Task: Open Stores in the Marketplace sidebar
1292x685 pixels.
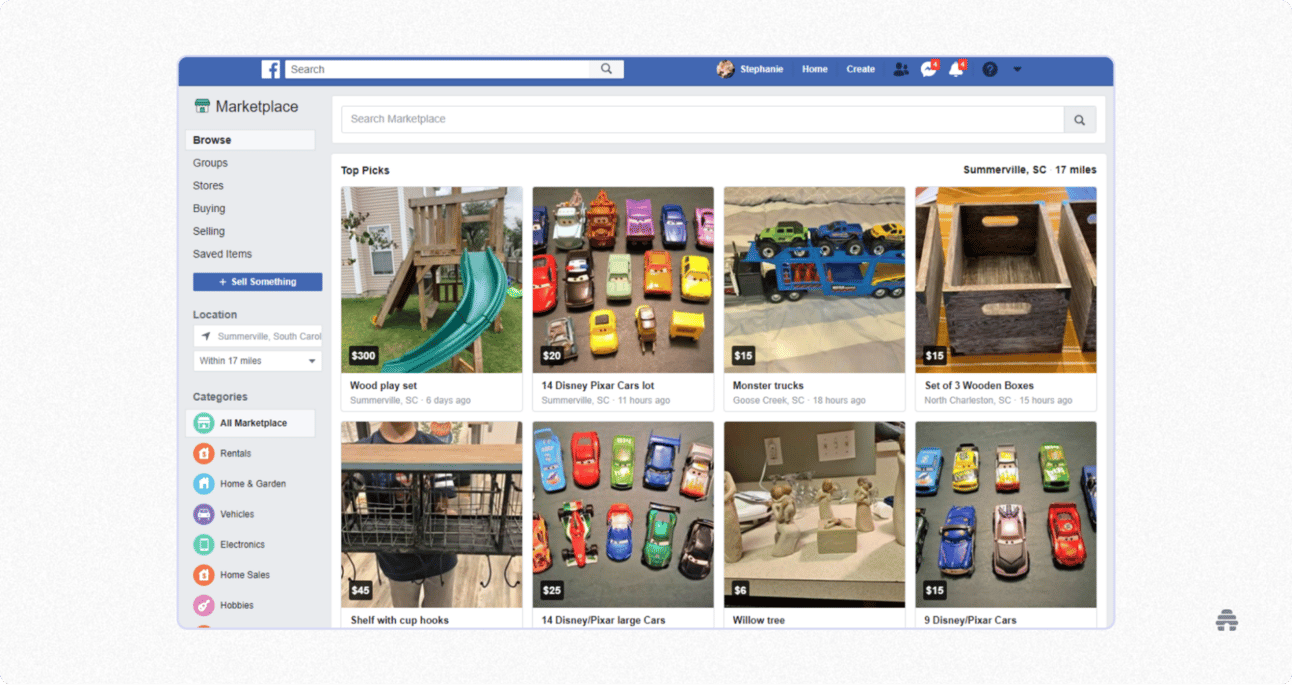Action: [x=208, y=186]
